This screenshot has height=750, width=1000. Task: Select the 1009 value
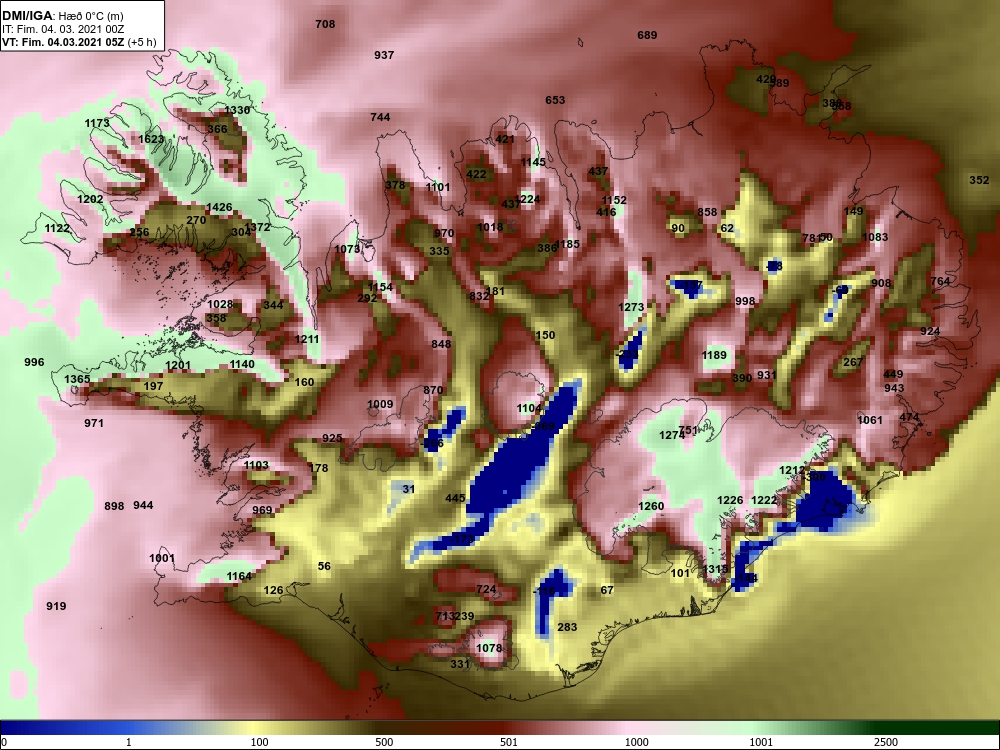pos(380,404)
